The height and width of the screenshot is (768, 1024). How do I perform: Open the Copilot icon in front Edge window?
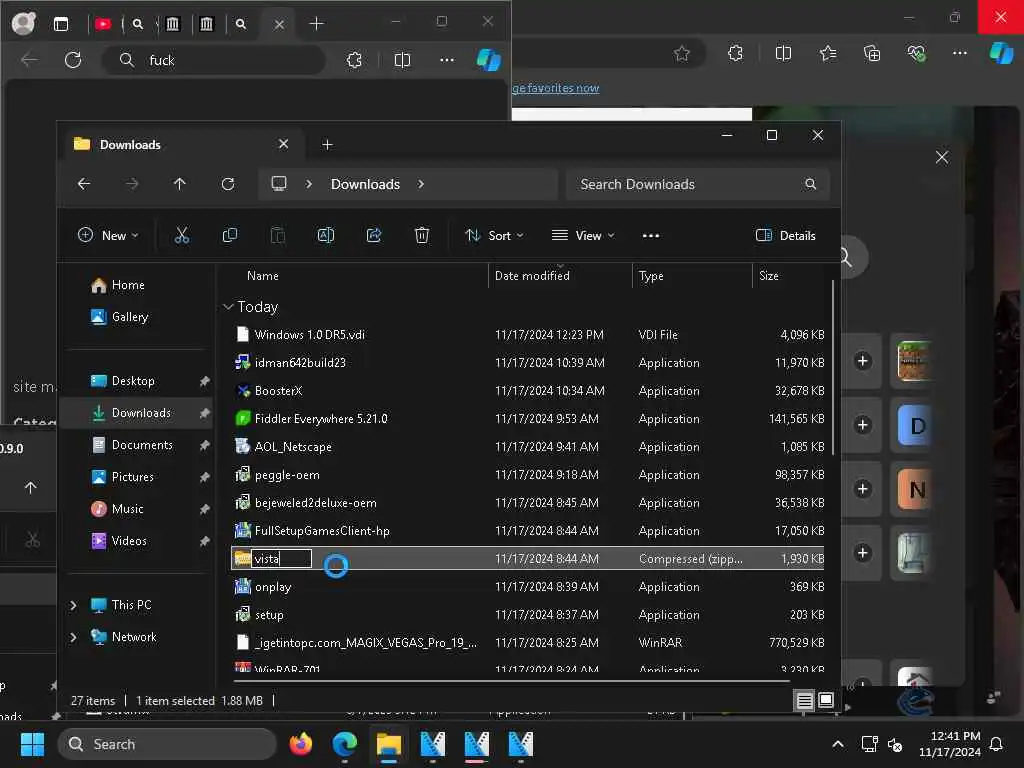pos(488,60)
